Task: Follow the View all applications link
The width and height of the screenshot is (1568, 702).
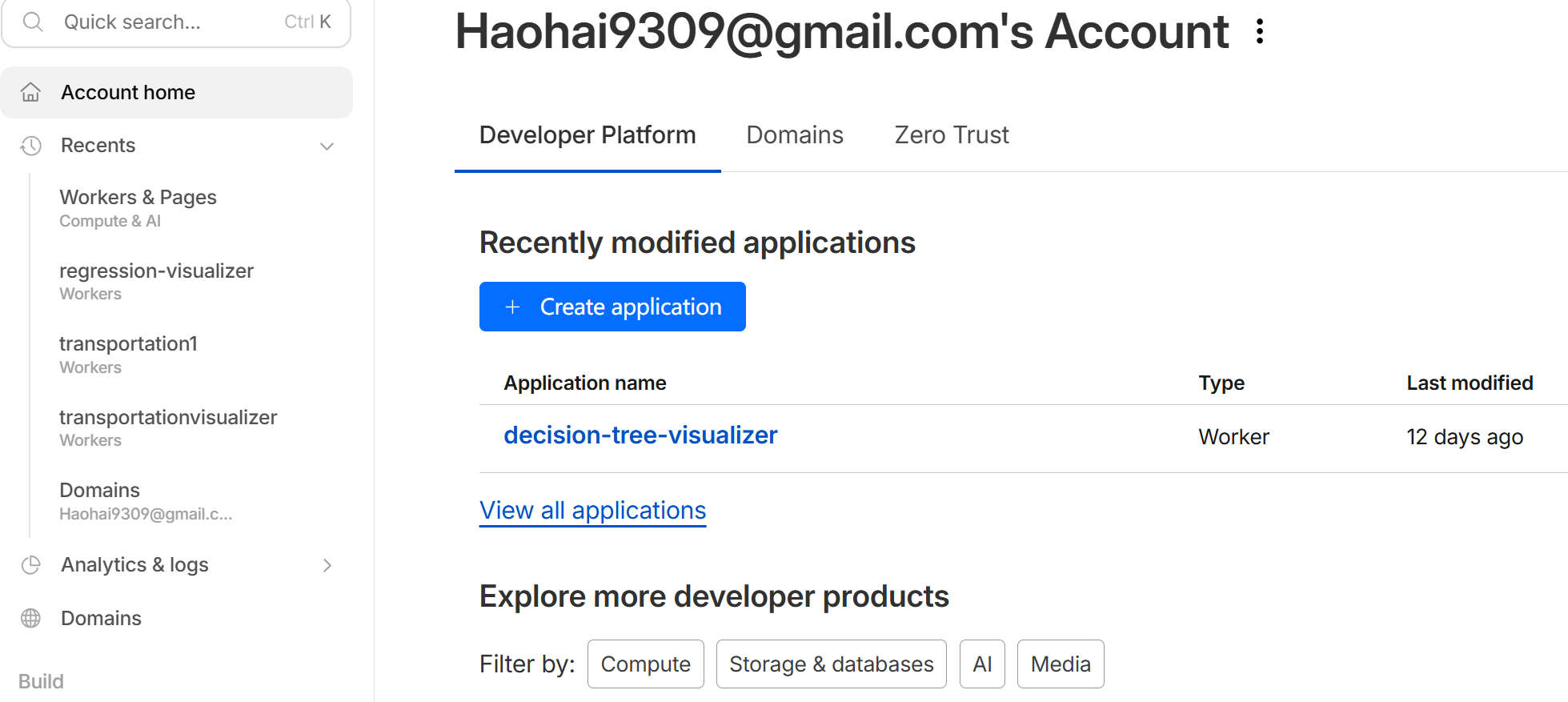Action: point(592,511)
